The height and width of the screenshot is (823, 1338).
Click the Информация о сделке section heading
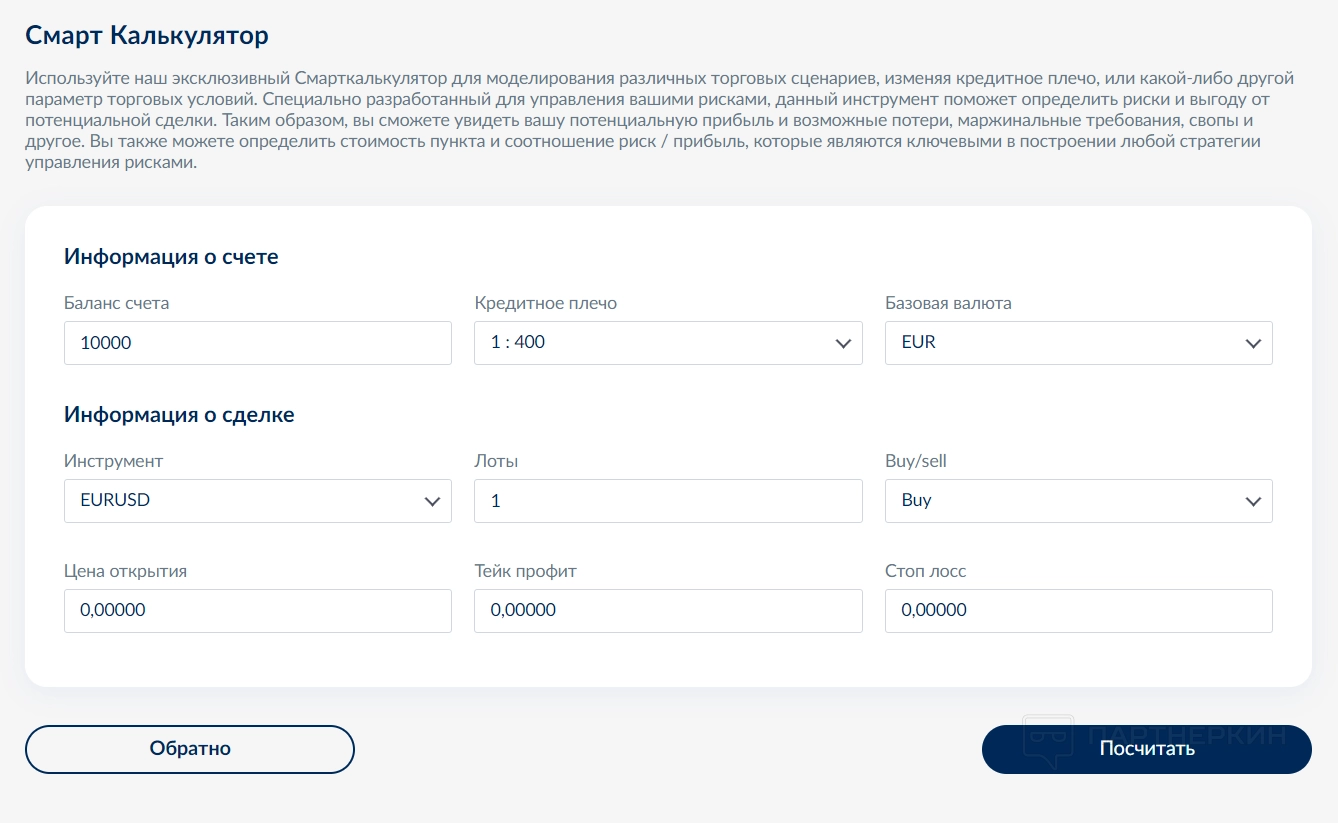(x=179, y=415)
